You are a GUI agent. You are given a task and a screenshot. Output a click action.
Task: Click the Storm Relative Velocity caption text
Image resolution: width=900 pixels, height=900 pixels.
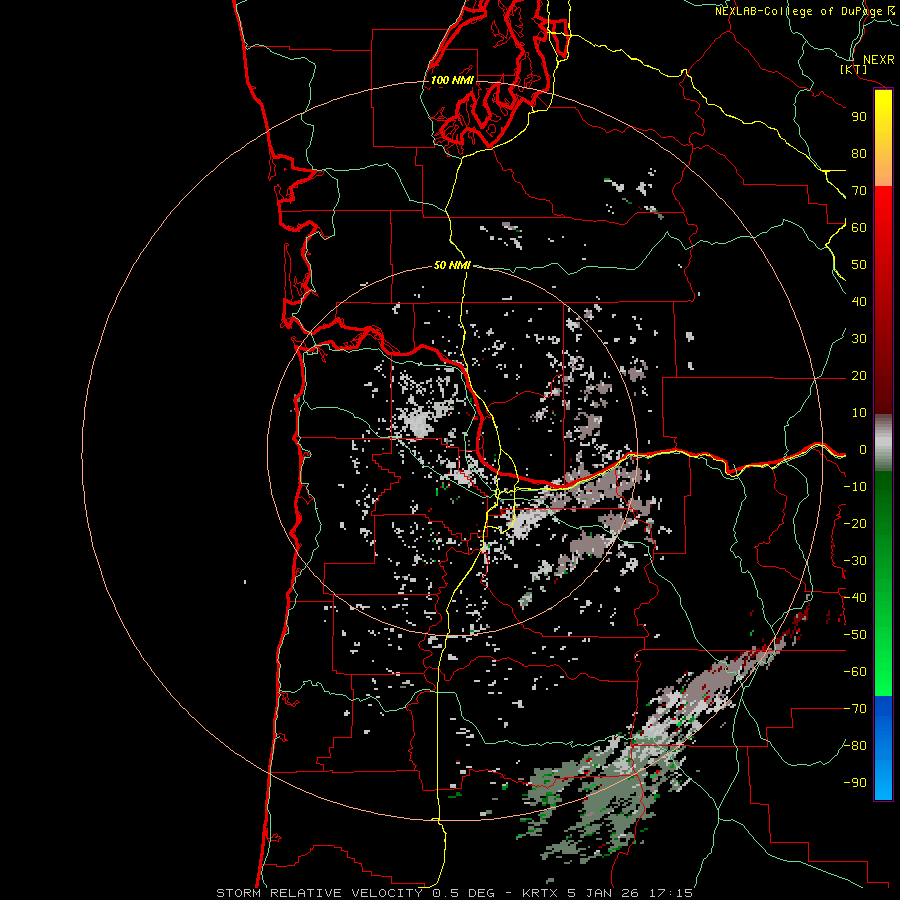[454, 893]
